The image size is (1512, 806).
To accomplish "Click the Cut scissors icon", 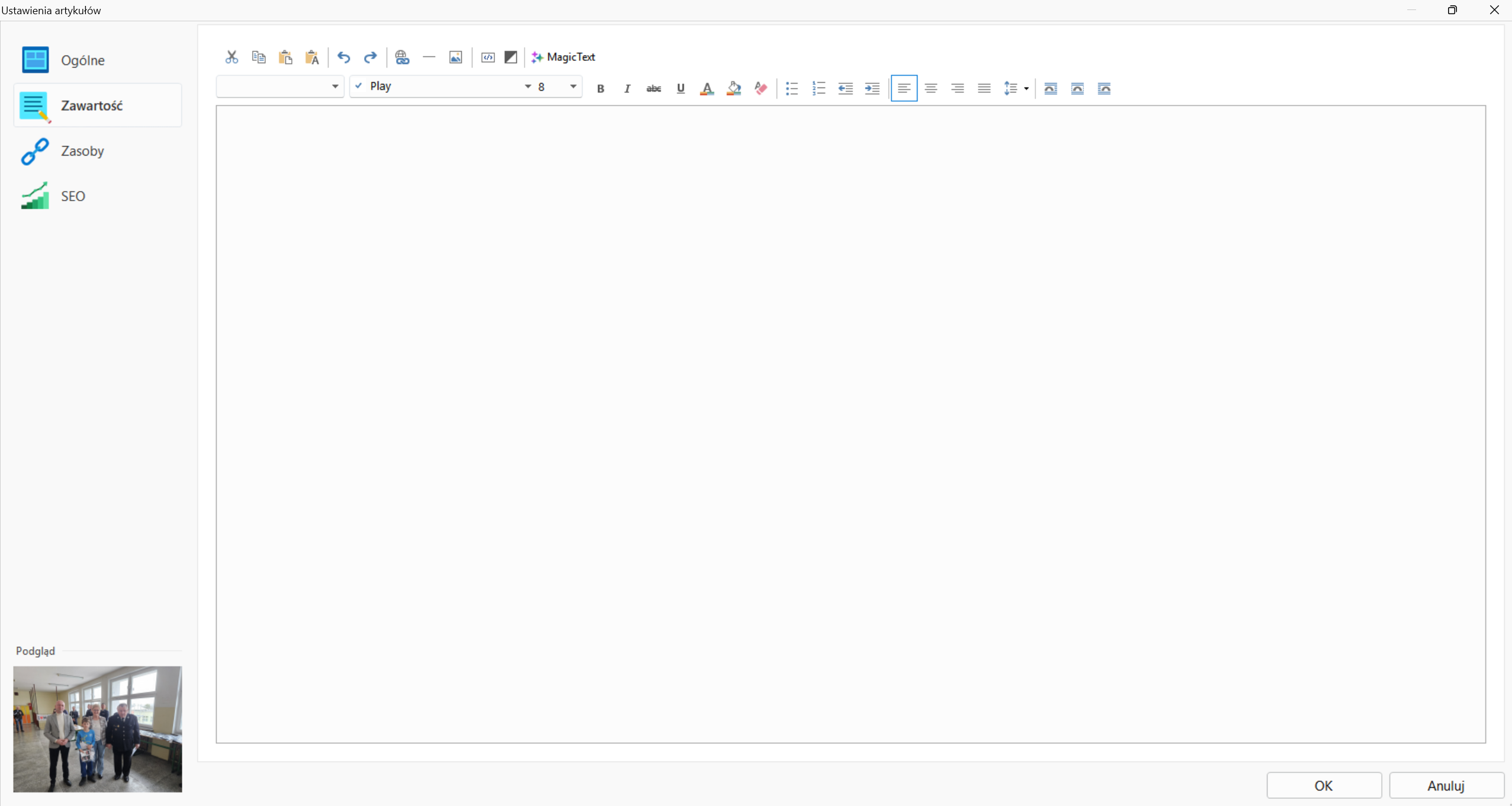I will point(231,57).
